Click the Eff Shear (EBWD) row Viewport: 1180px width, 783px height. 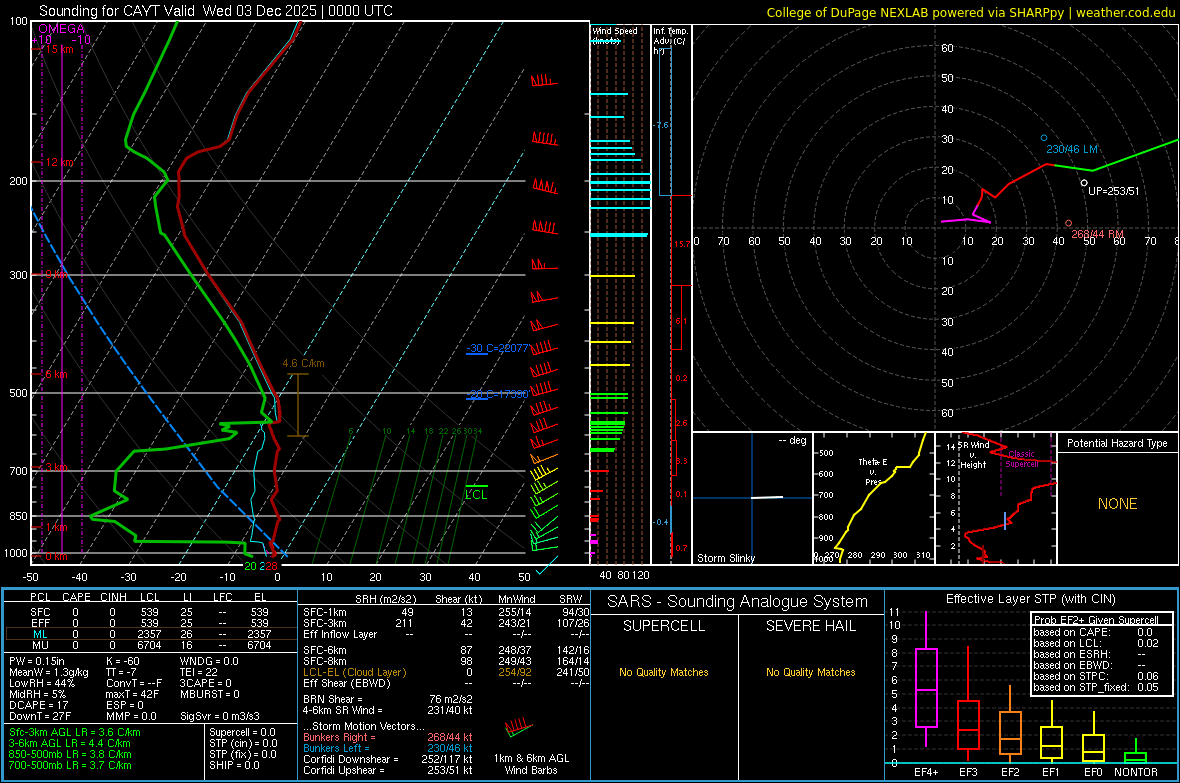click(446, 683)
